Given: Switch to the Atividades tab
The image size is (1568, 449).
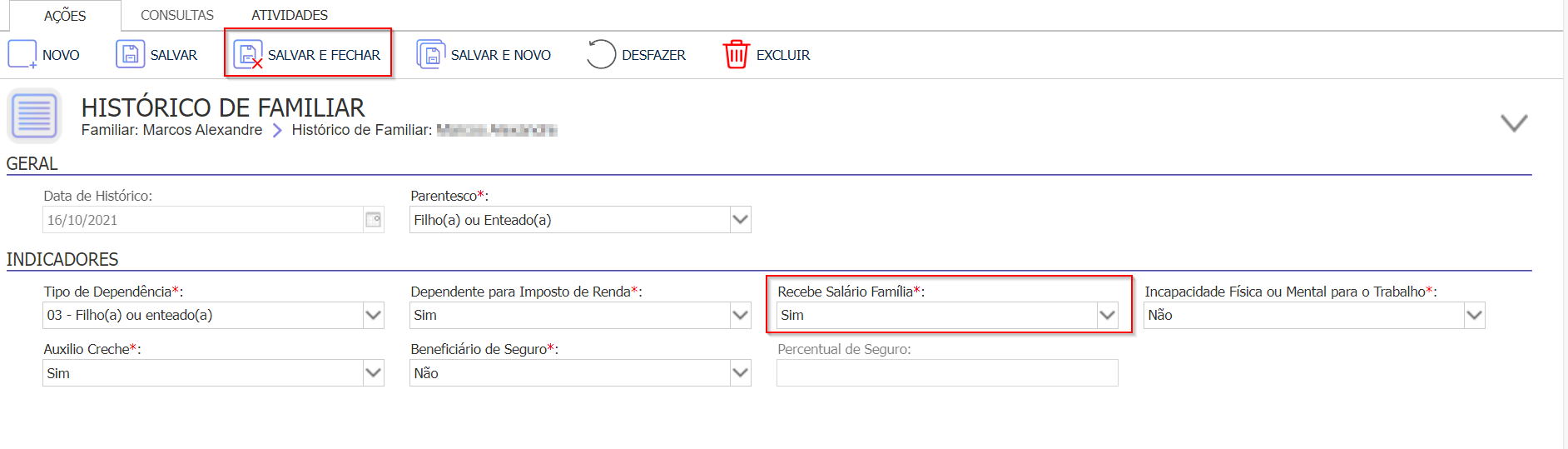Looking at the screenshot, I should (290, 15).
